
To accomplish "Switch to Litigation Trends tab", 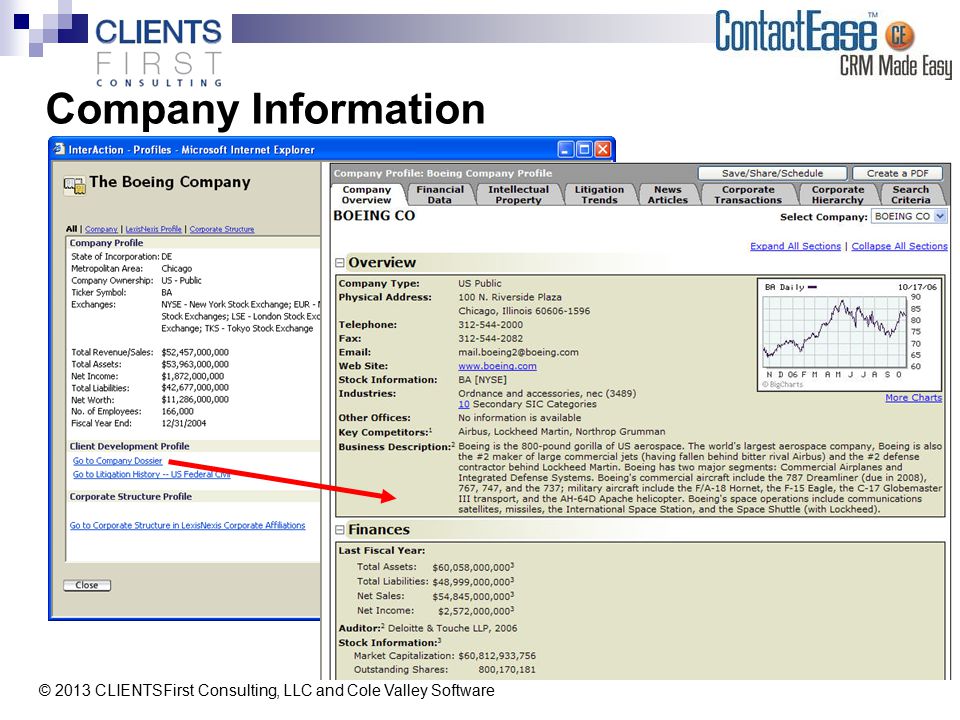I will tap(599, 195).
